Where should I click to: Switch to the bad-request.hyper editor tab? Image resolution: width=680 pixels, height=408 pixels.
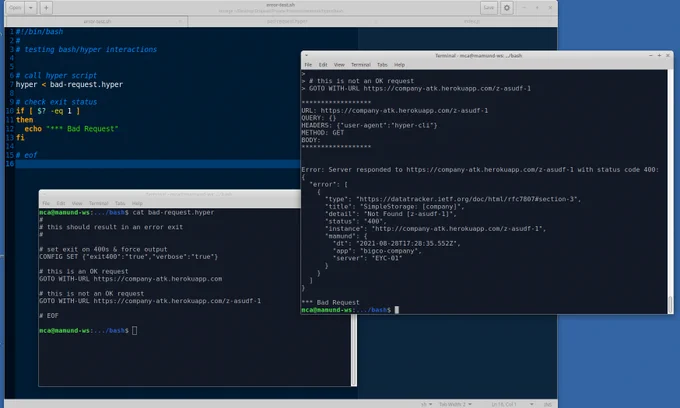click(287, 21)
